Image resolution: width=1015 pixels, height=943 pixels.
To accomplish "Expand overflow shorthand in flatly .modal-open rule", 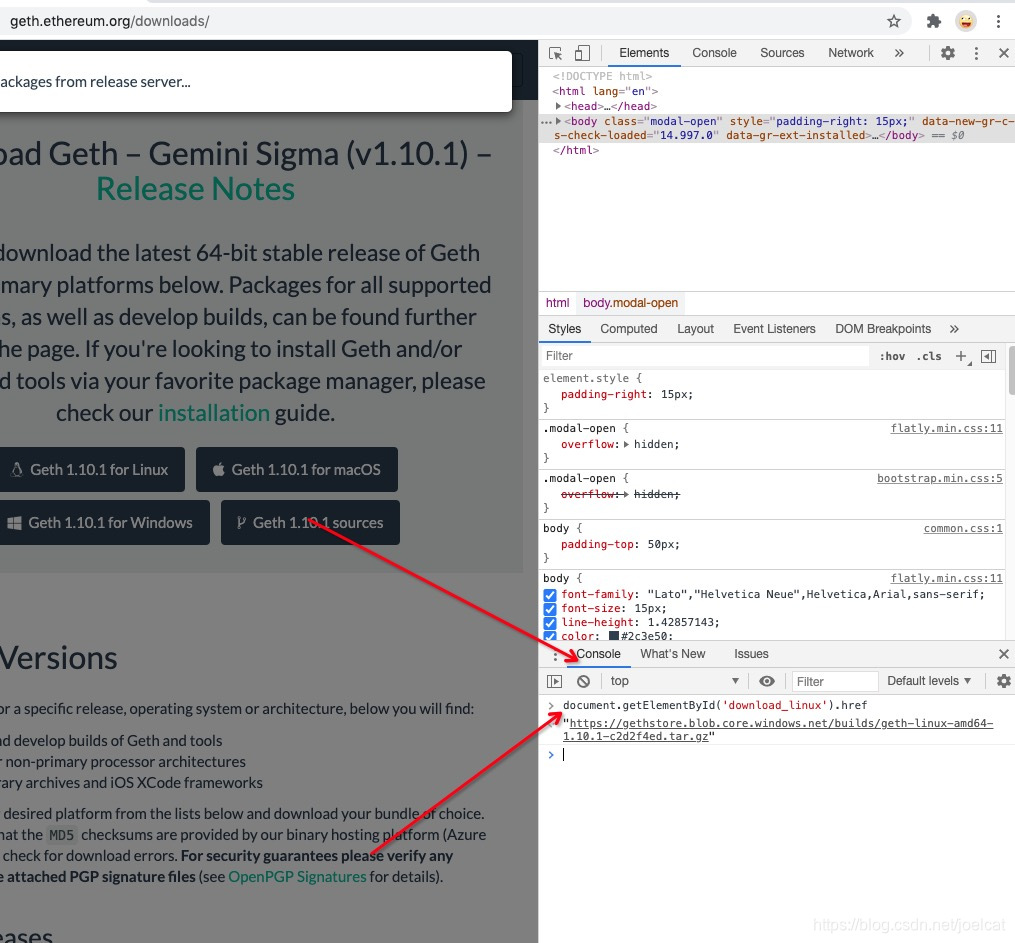I will coord(626,444).
